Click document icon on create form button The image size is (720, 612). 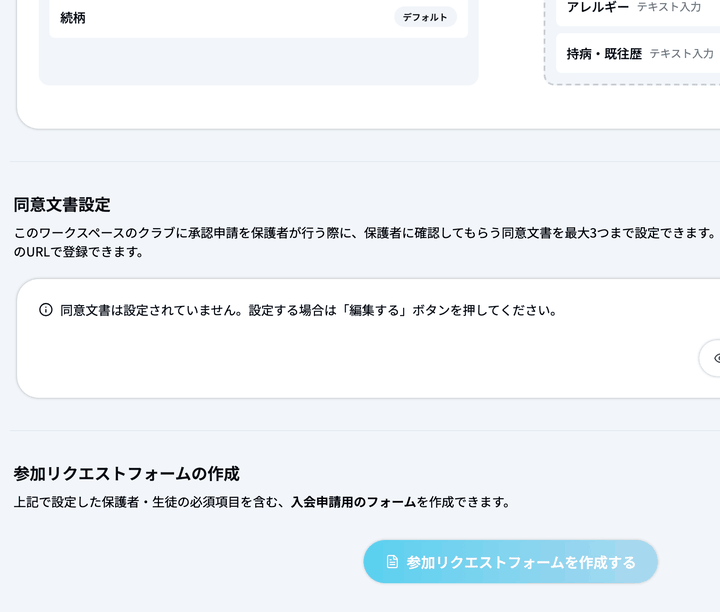[x=392, y=561]
